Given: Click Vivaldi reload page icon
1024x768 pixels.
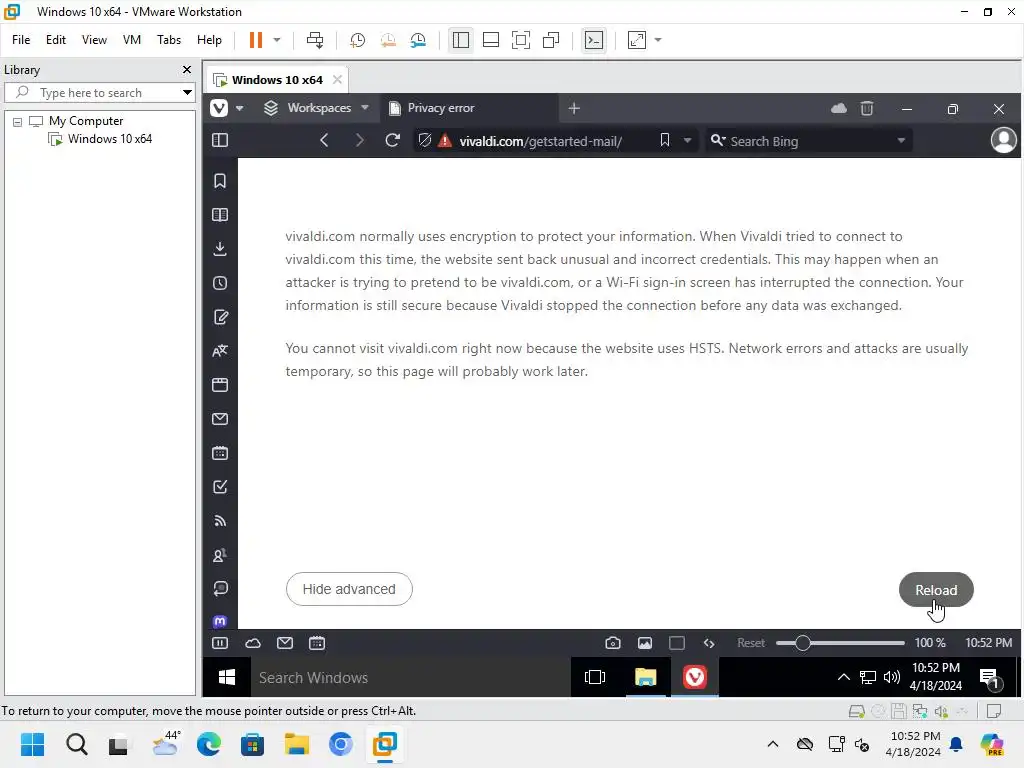Looking at the screenshot, I should tap(392, 140).
